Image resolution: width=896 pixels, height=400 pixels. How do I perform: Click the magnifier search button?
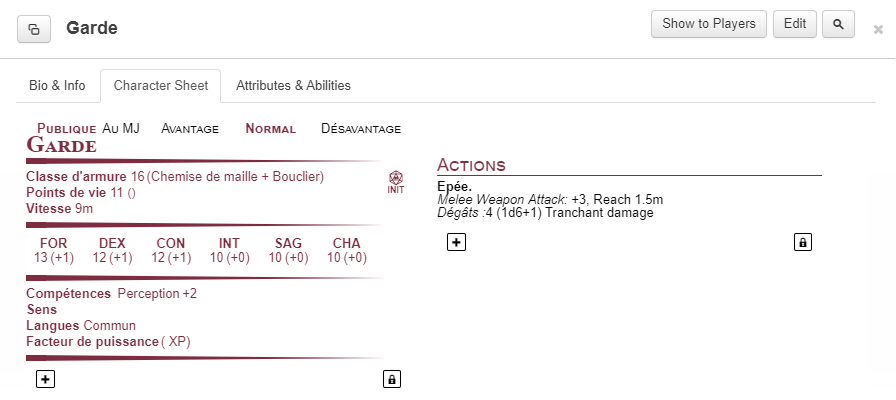[838, 24]
